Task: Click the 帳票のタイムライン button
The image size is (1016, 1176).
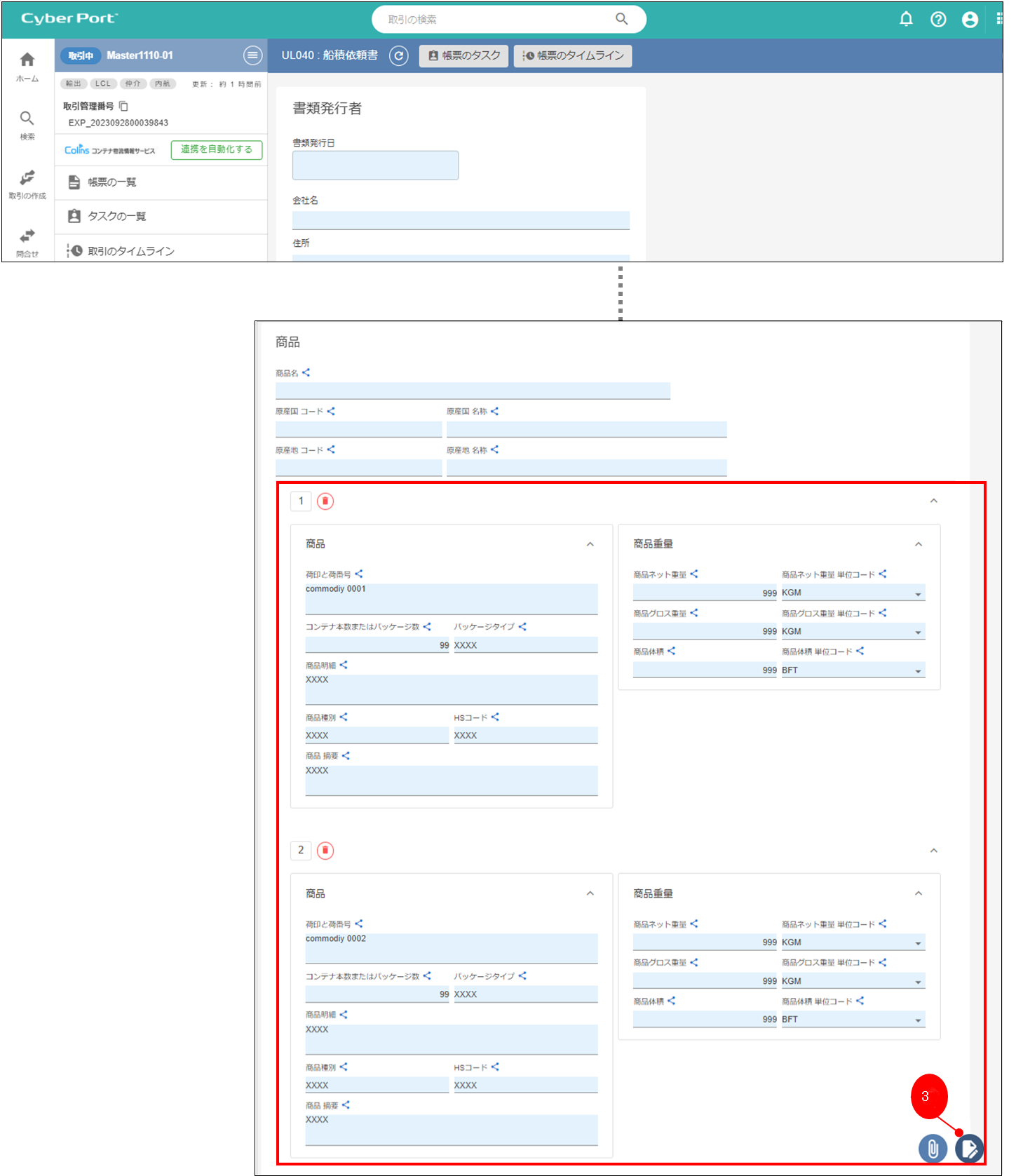Action: click(573, 56)
